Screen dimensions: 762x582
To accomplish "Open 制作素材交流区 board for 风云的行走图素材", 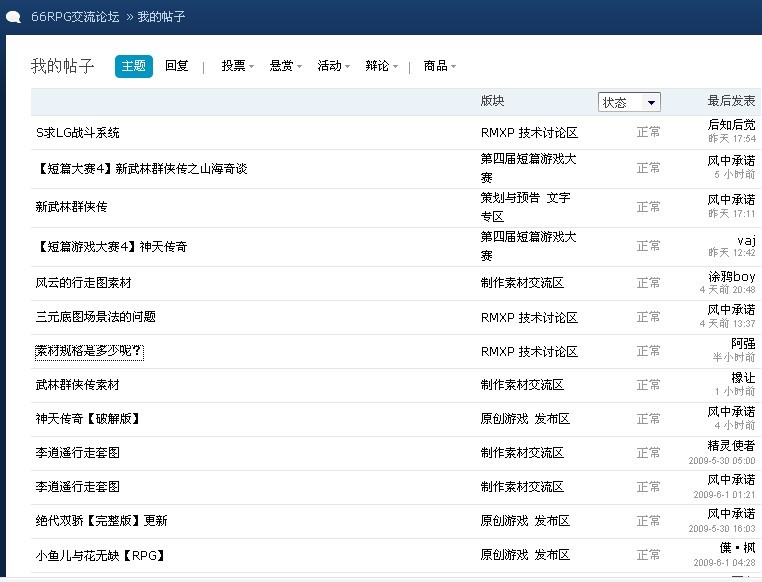I will tap(522, 283).
